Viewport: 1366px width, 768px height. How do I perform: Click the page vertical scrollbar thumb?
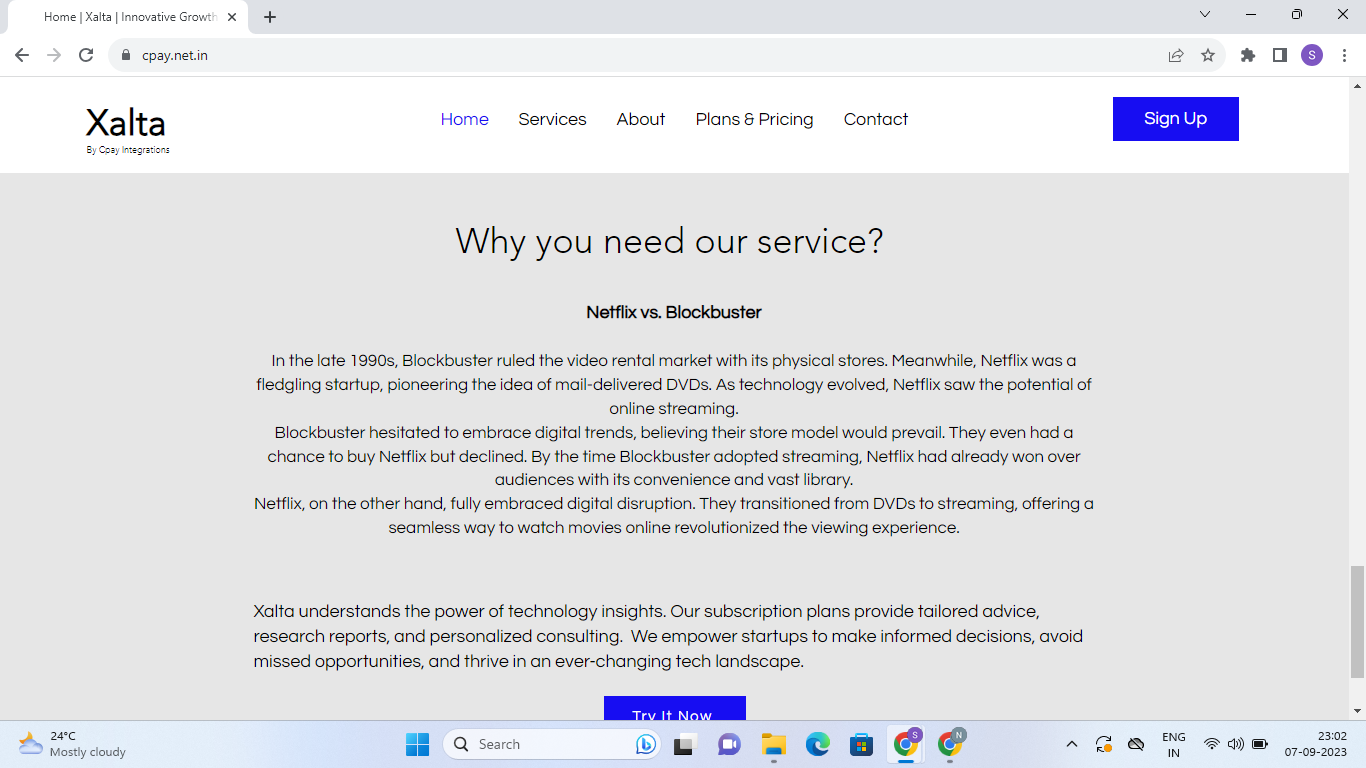point(1357,621)
